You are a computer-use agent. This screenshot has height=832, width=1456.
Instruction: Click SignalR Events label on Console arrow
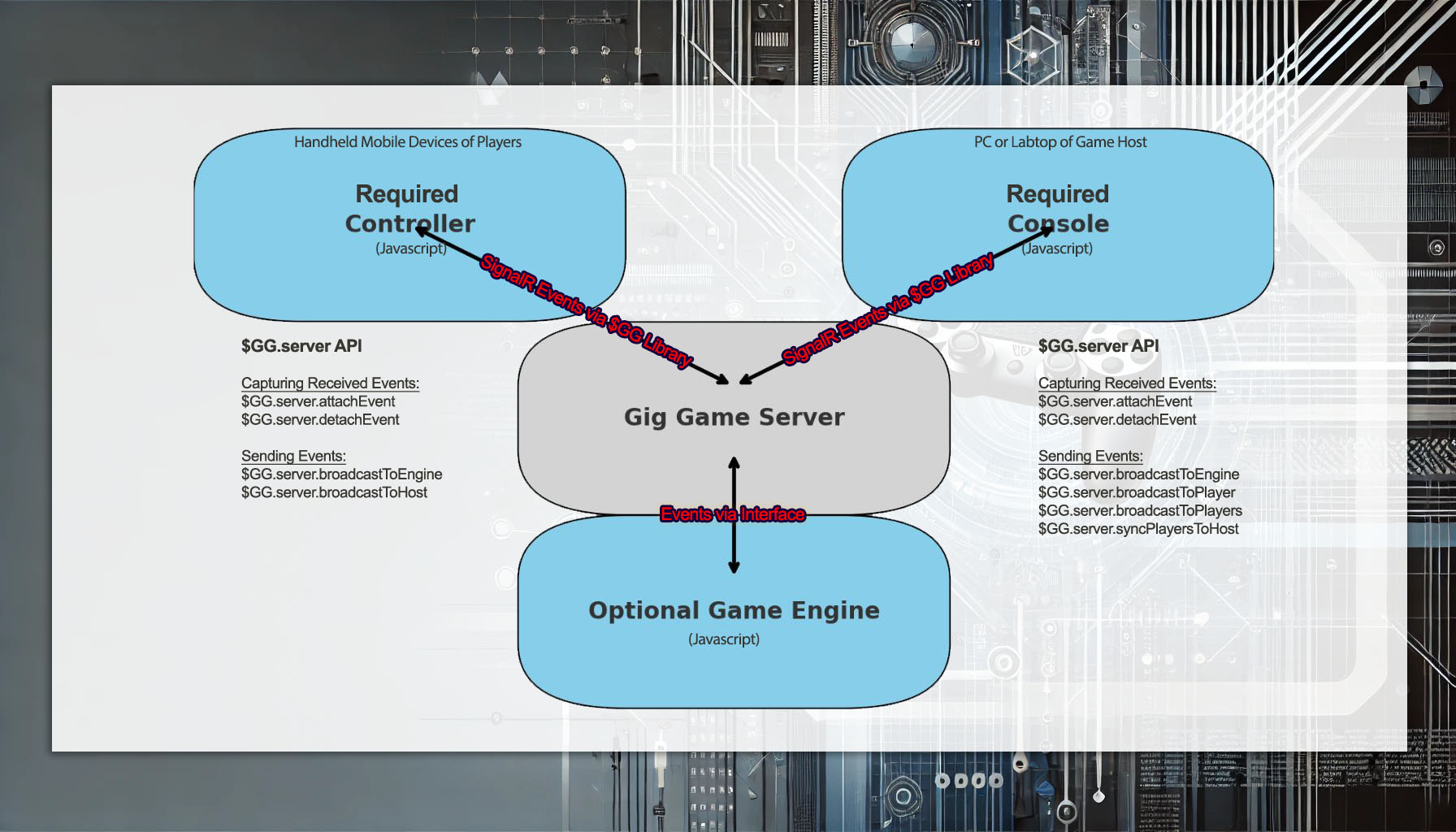pyautogui.click(x=887, y=308)
